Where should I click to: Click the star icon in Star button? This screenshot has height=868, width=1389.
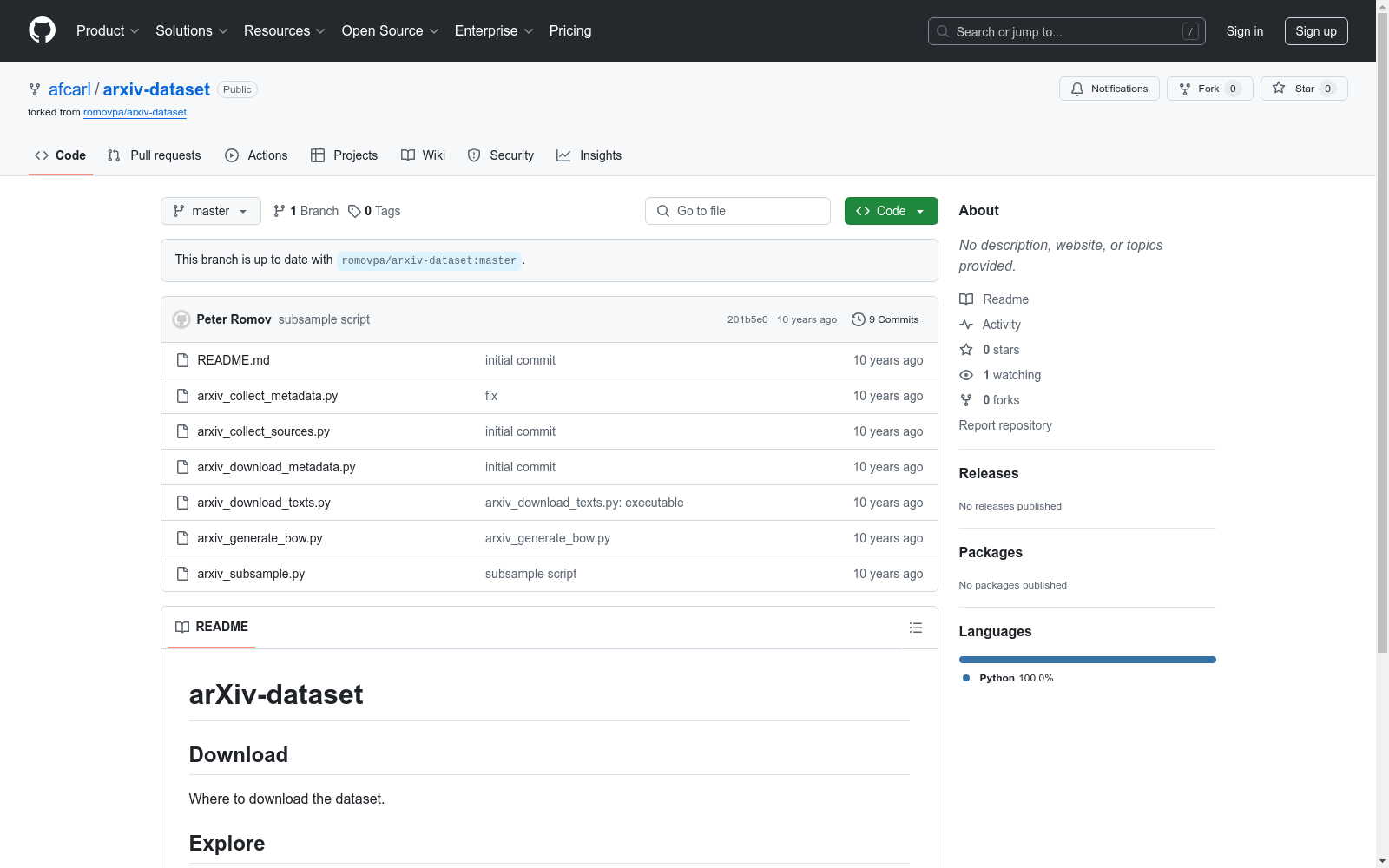[x=1279, y=88]
